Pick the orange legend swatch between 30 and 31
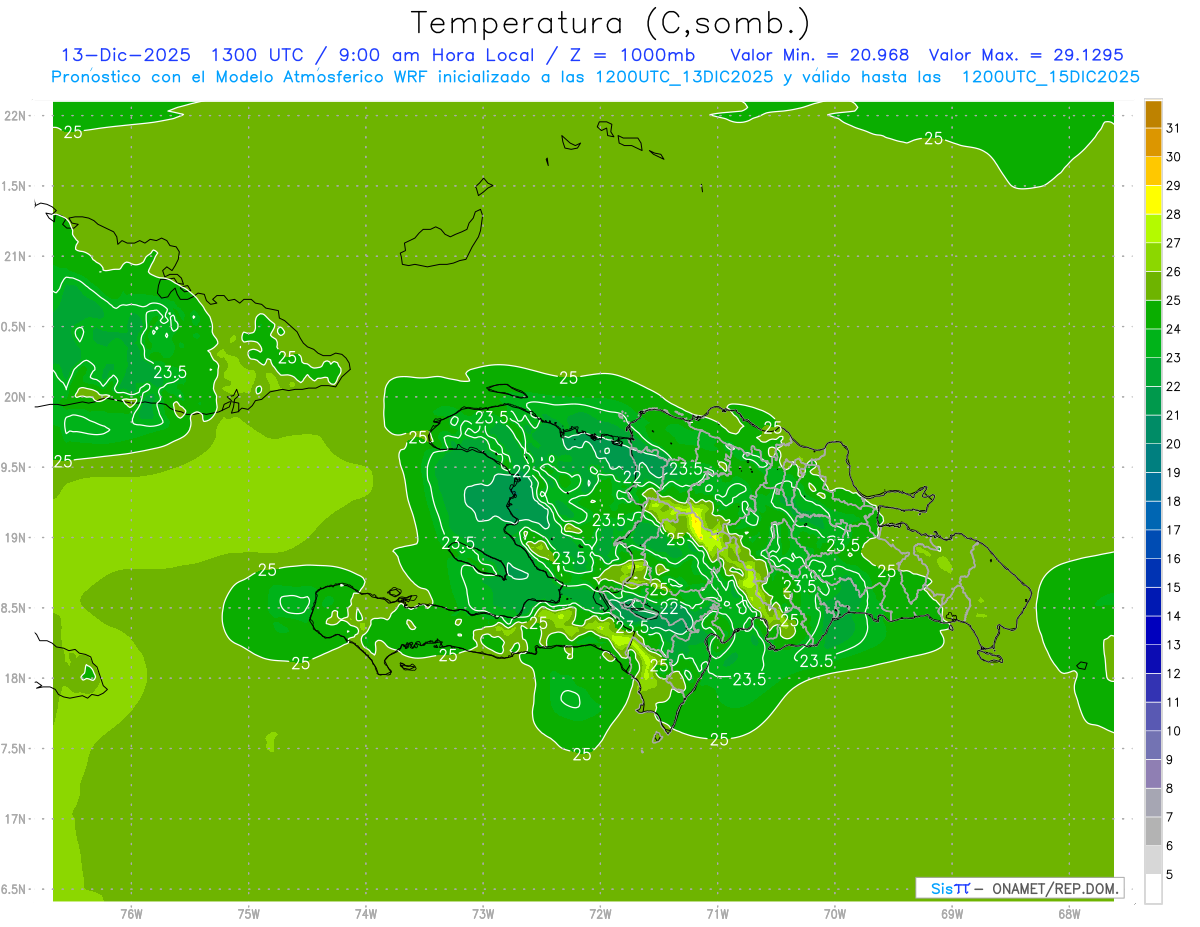1200x927 pixels. tap(1153, 143)
